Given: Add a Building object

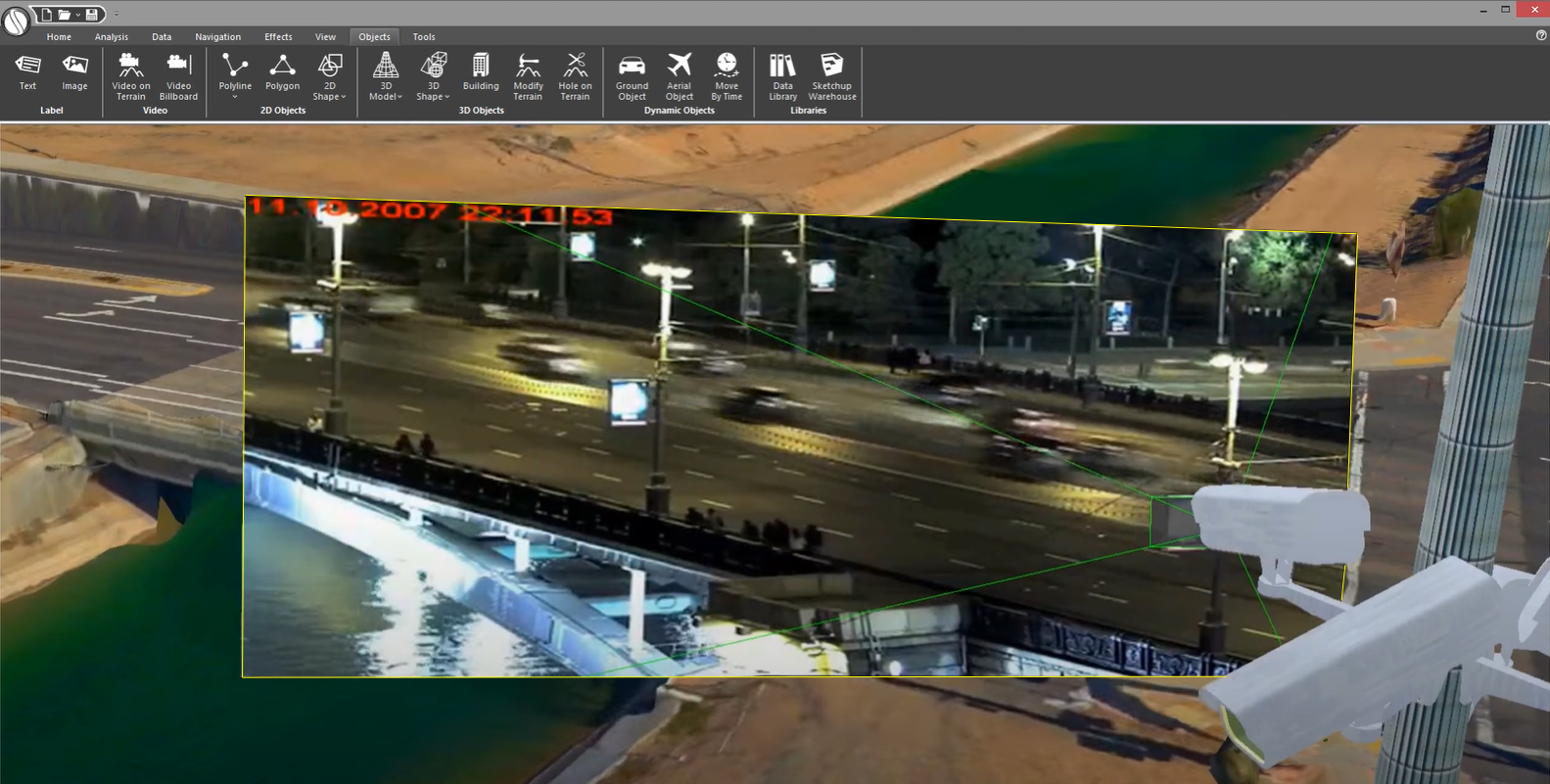Looking at the screenshot, I should point(481,73).
